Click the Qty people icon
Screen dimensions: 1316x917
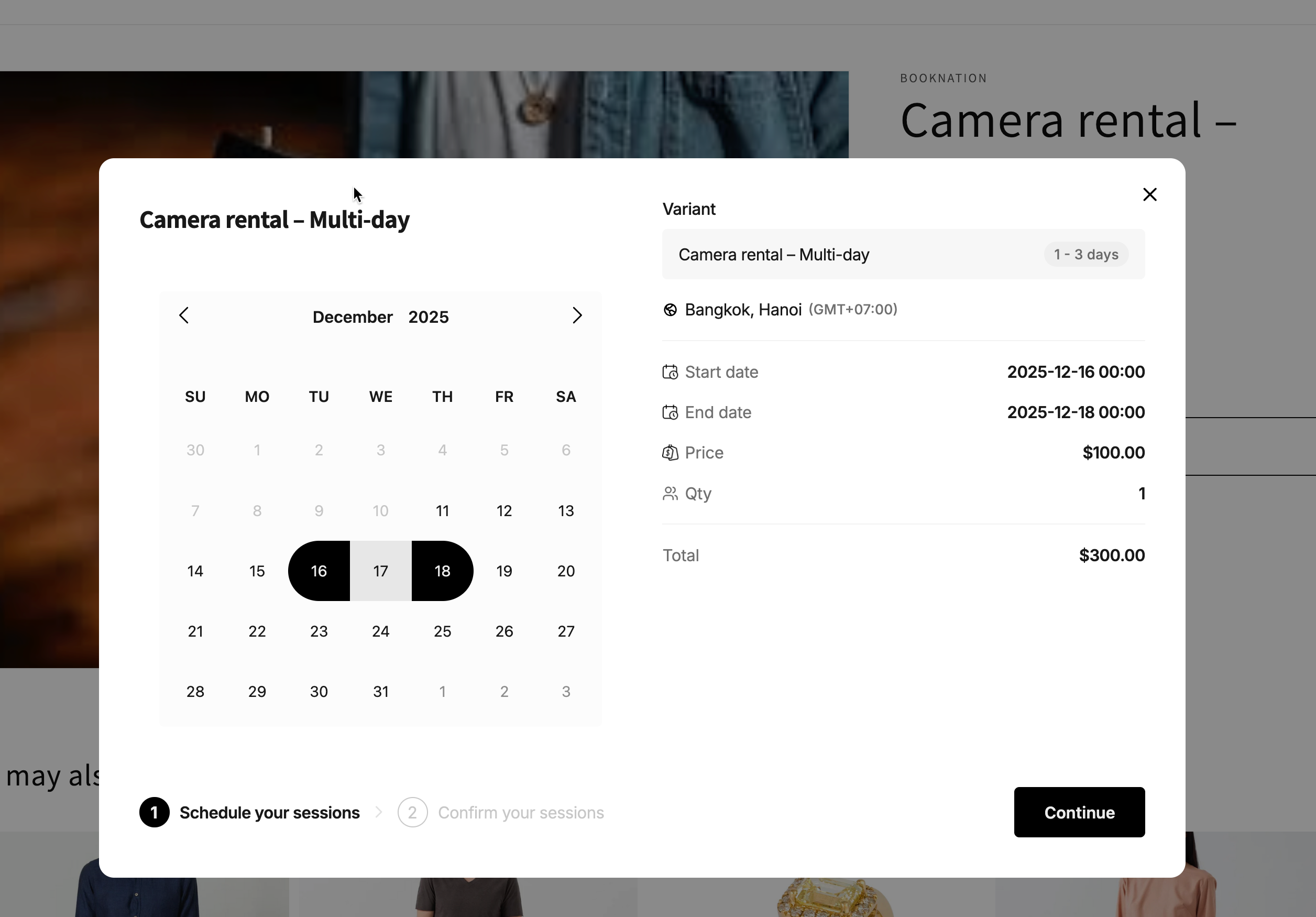click(x=670, y=494)
